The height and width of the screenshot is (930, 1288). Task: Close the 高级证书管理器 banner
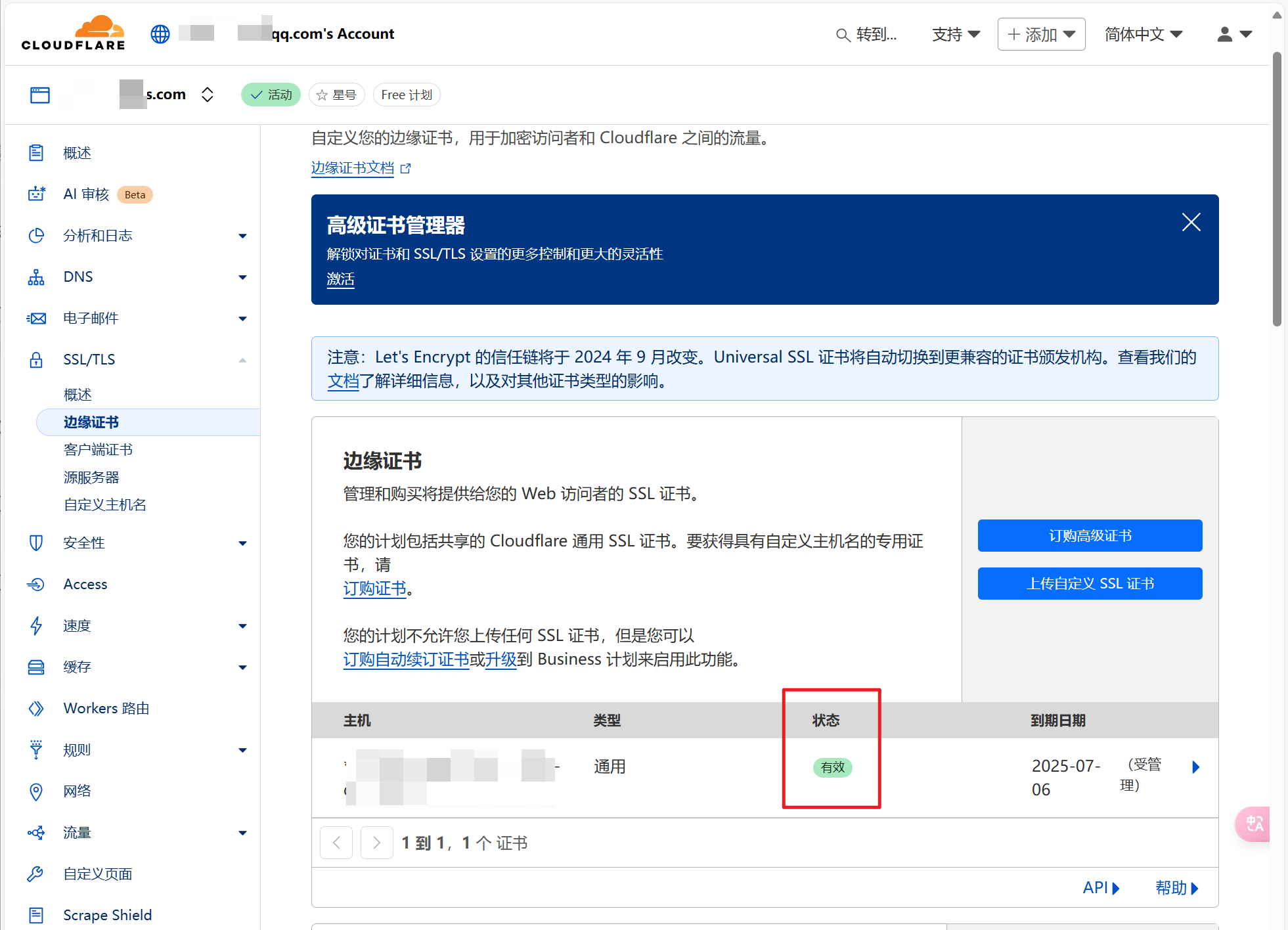point(1191,223)
